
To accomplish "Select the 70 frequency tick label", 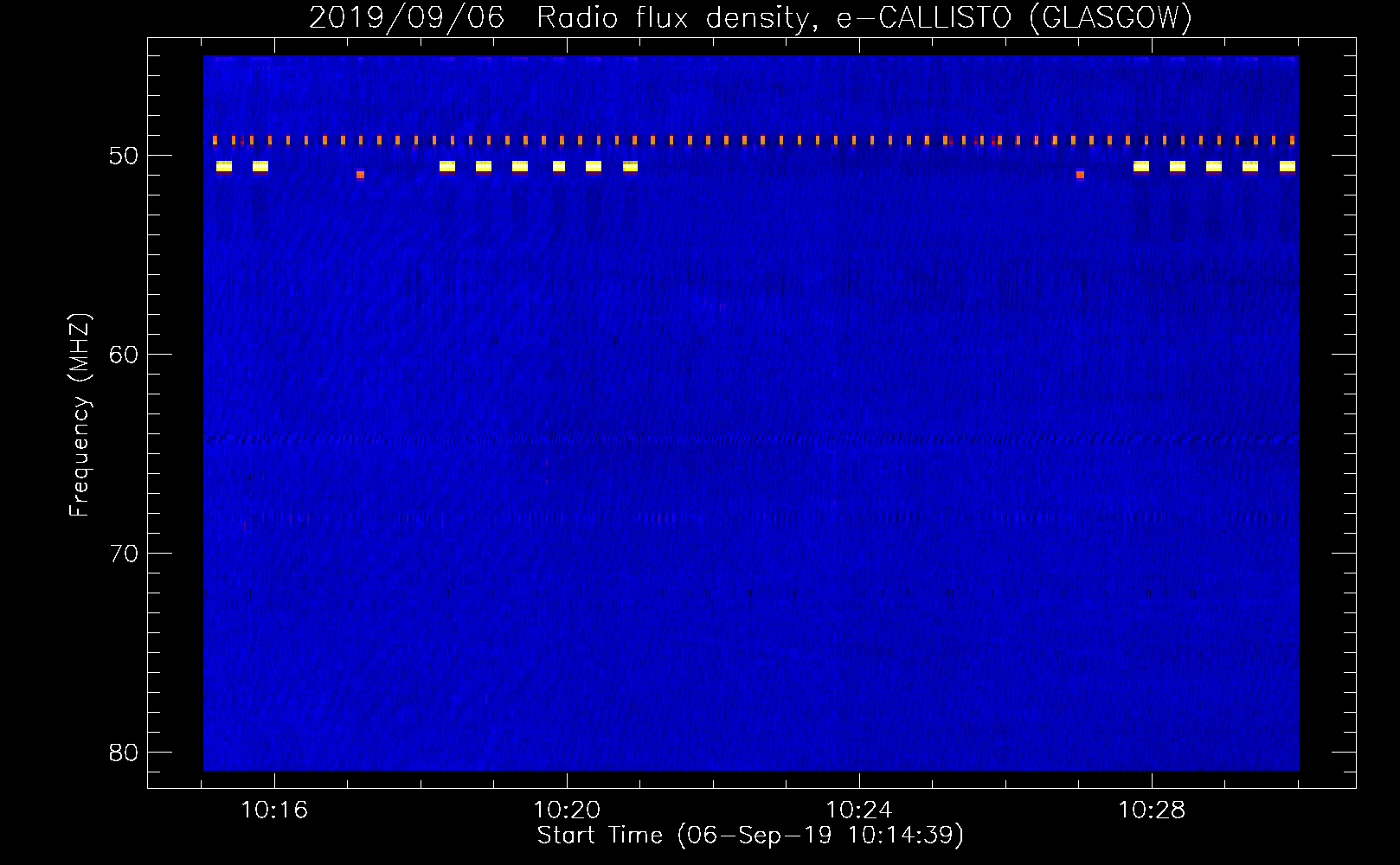I will [x=124, y=554].
